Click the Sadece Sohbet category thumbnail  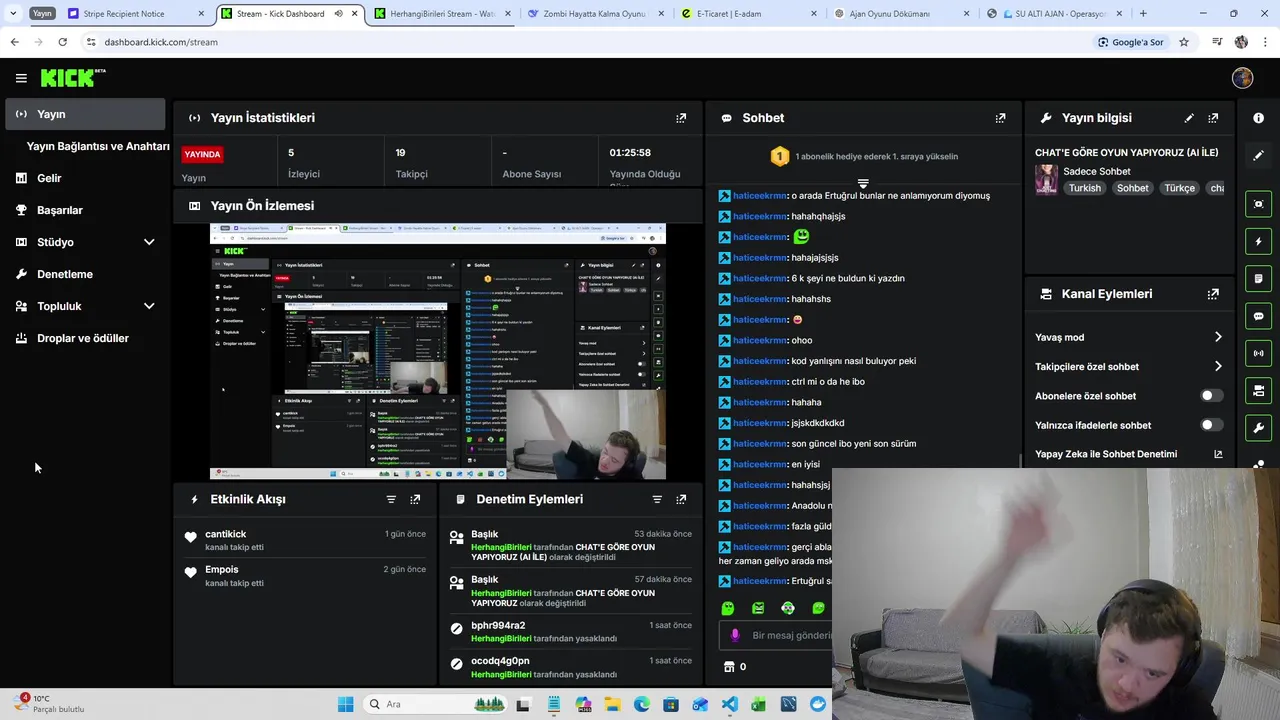click(1046, 179)
